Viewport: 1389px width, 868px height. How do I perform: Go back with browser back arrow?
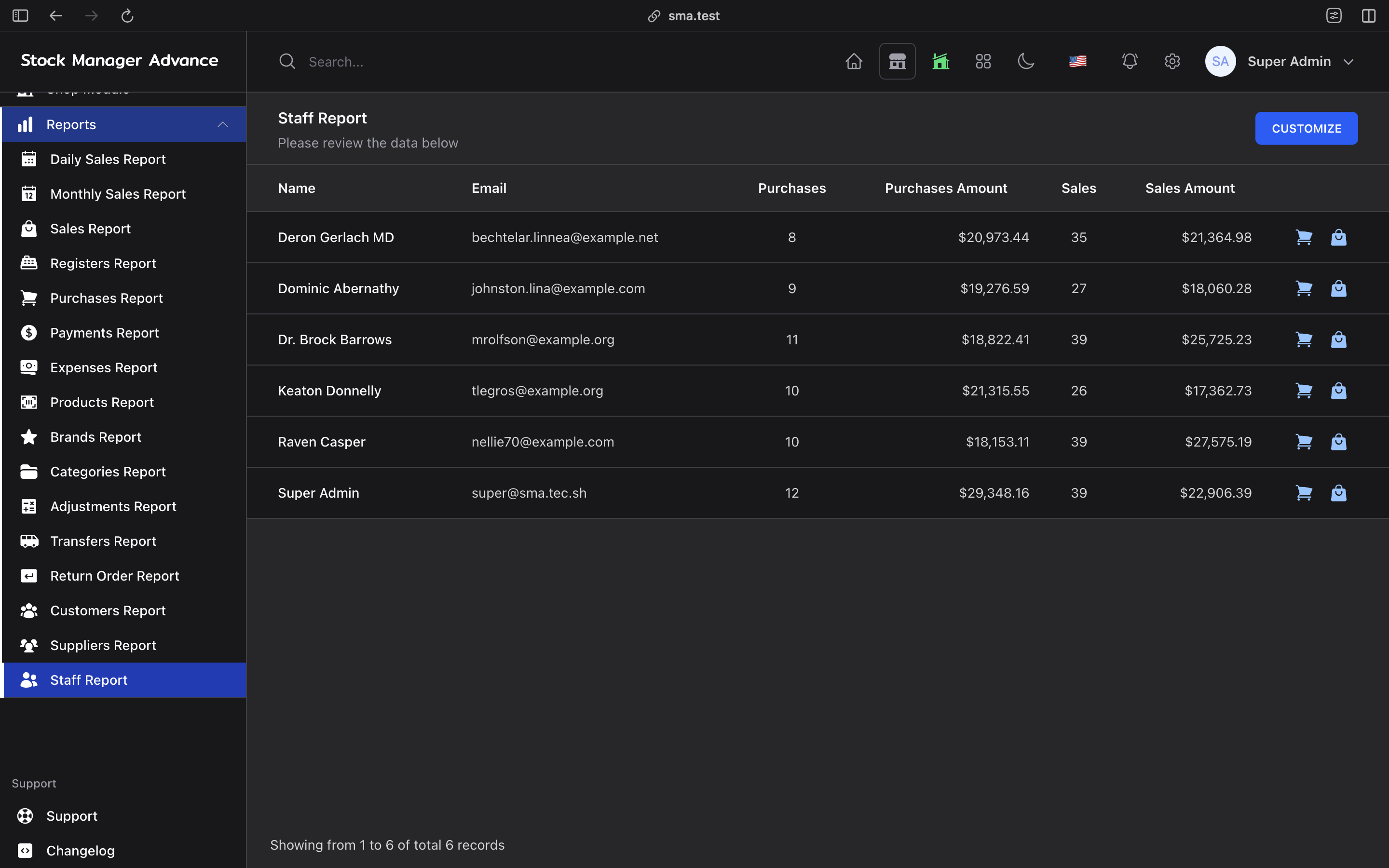click(x=55, y=15)
